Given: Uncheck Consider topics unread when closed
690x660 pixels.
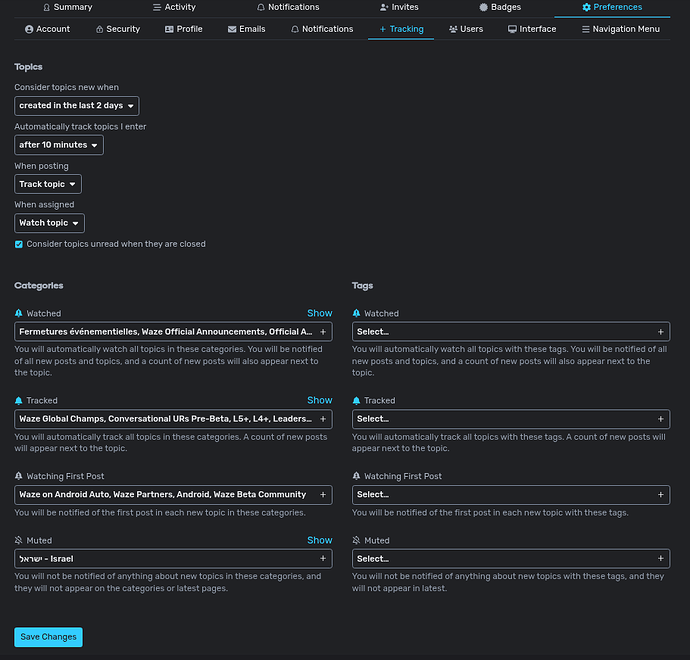Looking at the screenshot, I should coord(19,244).
